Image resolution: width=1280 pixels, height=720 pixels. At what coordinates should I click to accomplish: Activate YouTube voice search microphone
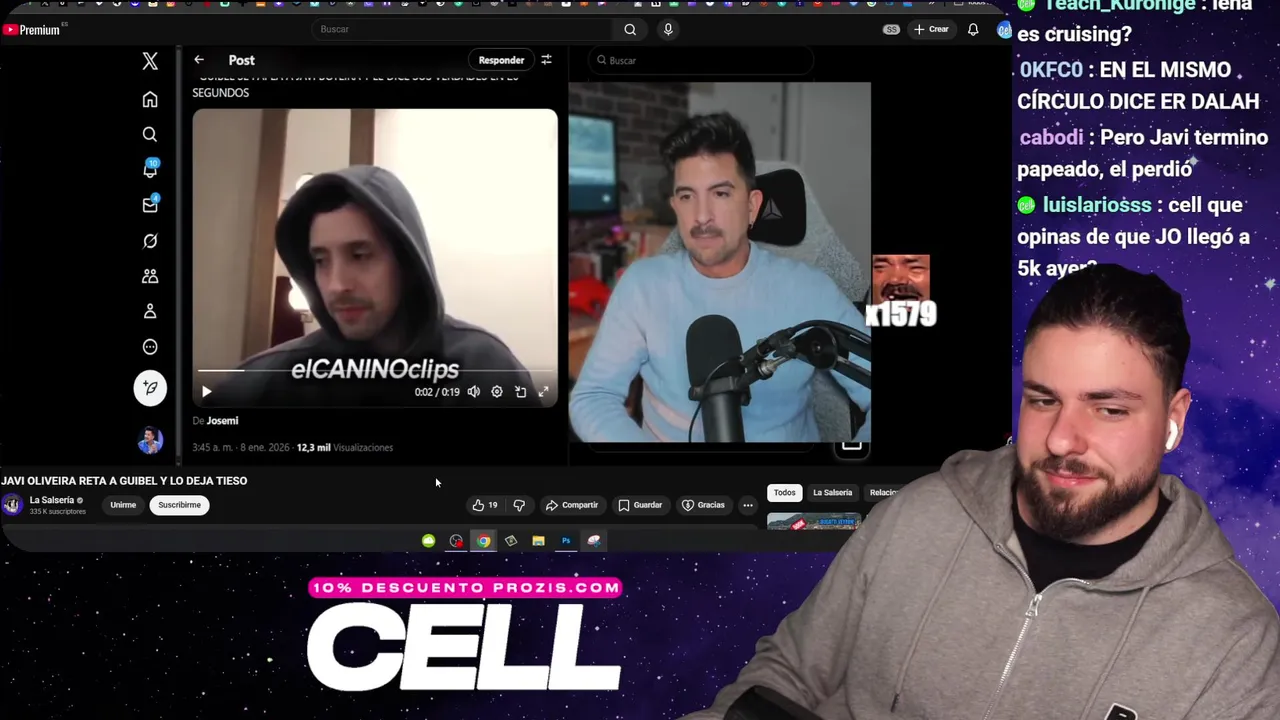tap(668, 29)
